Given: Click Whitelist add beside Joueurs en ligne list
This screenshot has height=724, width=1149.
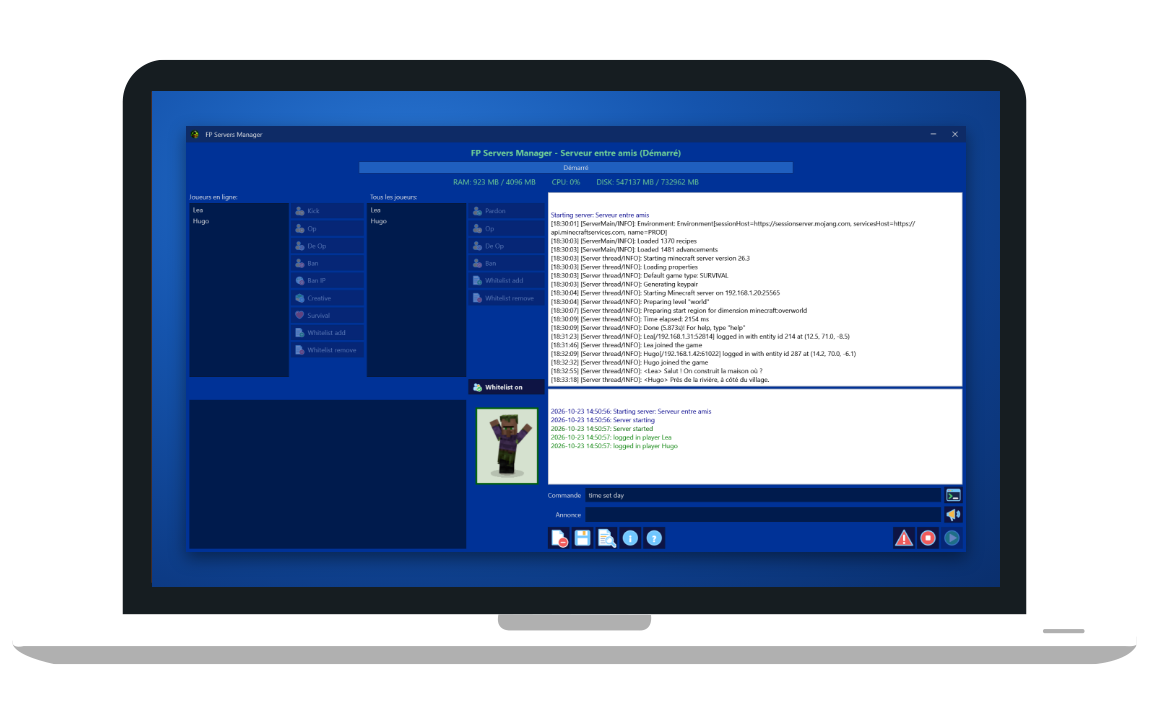Looking at the screenshot, I should pyautogui.click(x=328, y=333).
